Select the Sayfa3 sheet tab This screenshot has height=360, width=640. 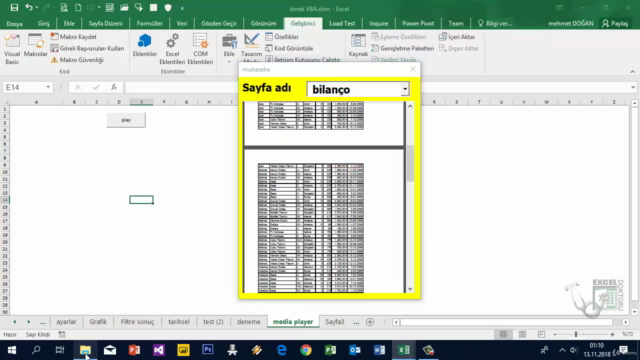click(335, 322)
